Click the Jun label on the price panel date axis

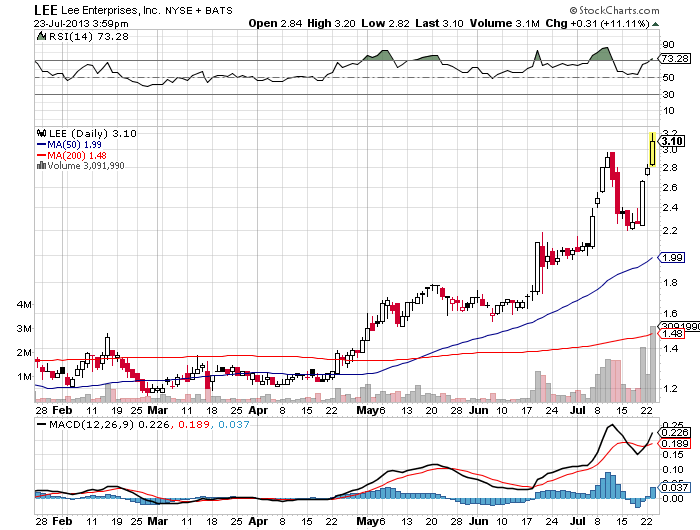point(479,410)
